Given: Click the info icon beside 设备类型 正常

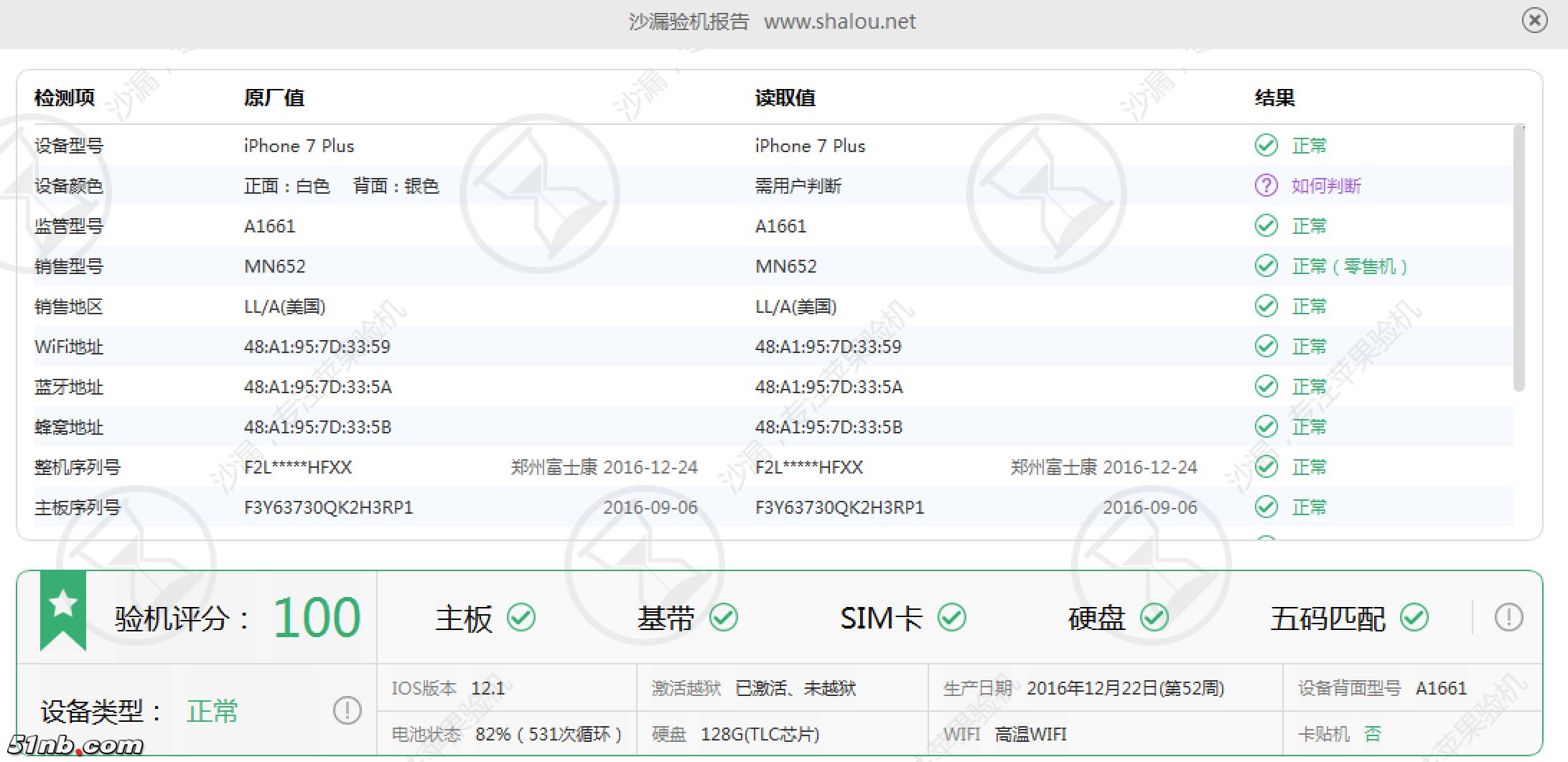Looking at the screenshot, I should pyautogui.click(x=347, y=711).
